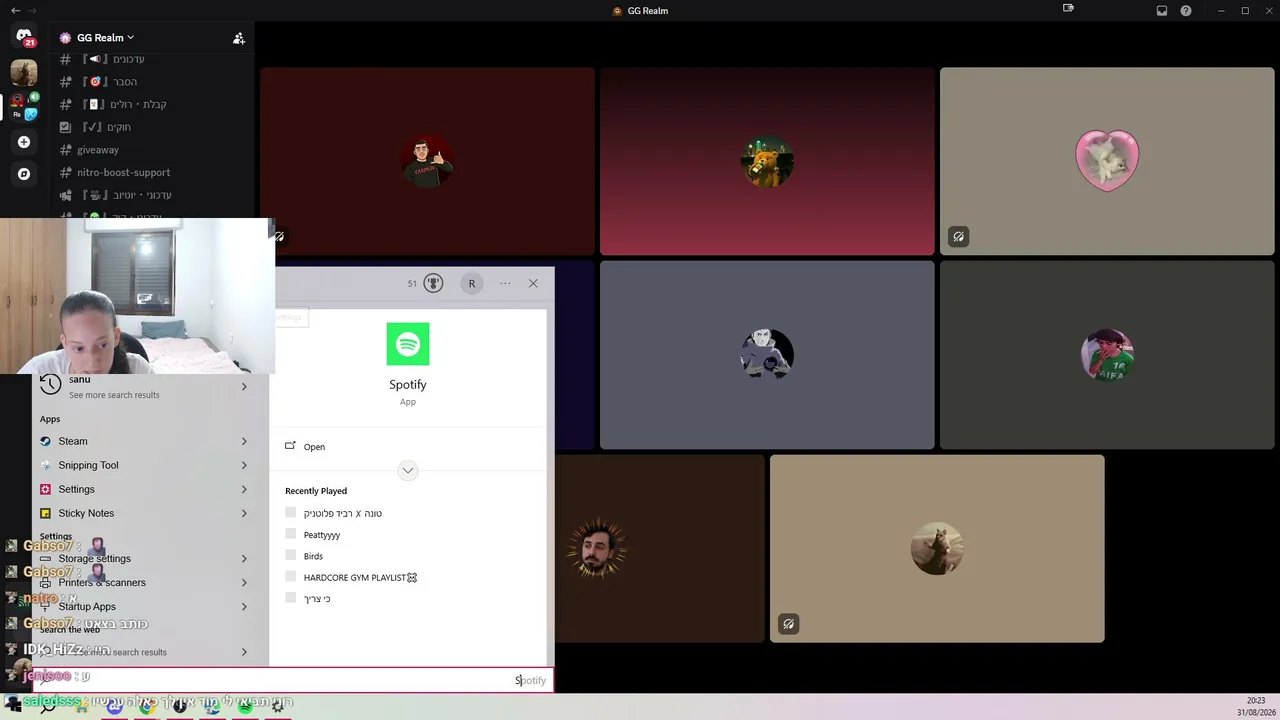
Task: Click the invite people icon beside GG Realm
Action: pyautogui.click(x=238, y=38)
